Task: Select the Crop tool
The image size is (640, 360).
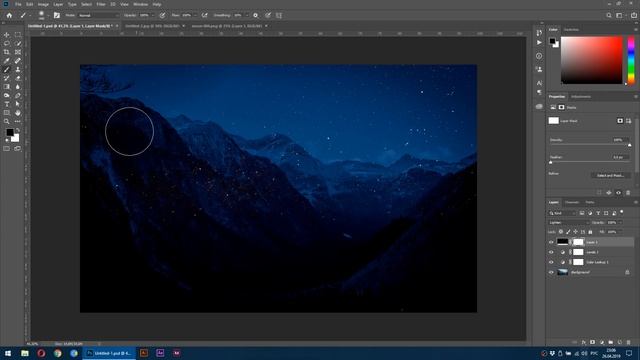Action: pyautogui.click(x=7, y=52)
